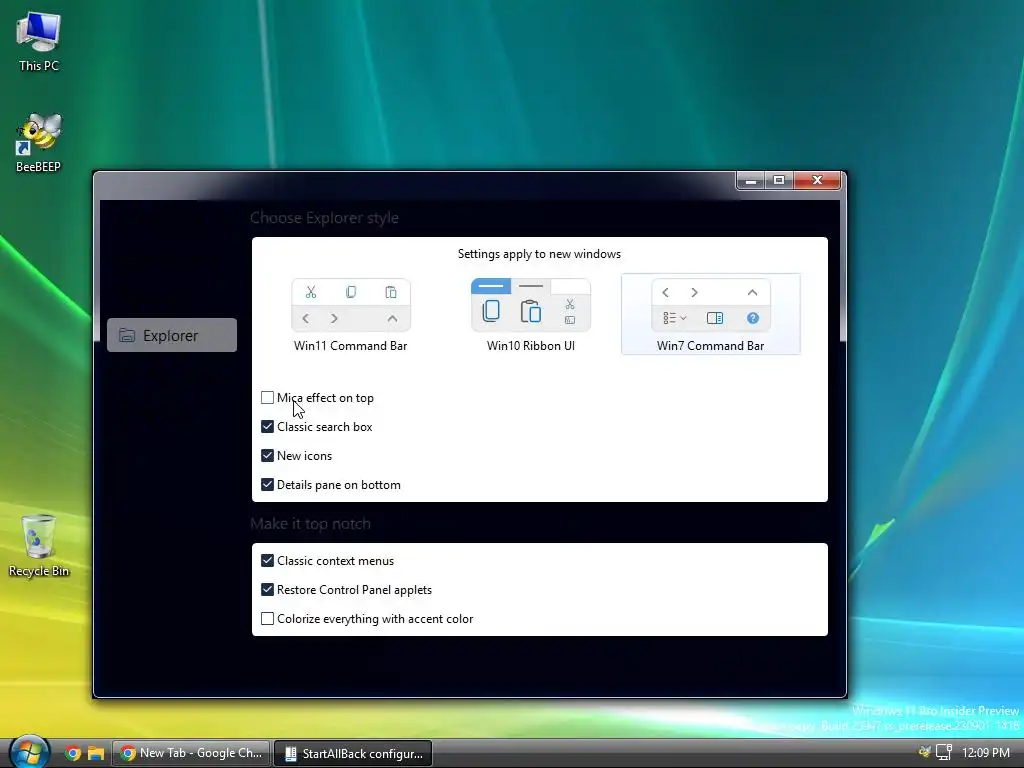The width and height of the screenshot is (1024, 768).
Task: Switch to StartAllBack configuration taskbar button
Action: tap(353, 753)
